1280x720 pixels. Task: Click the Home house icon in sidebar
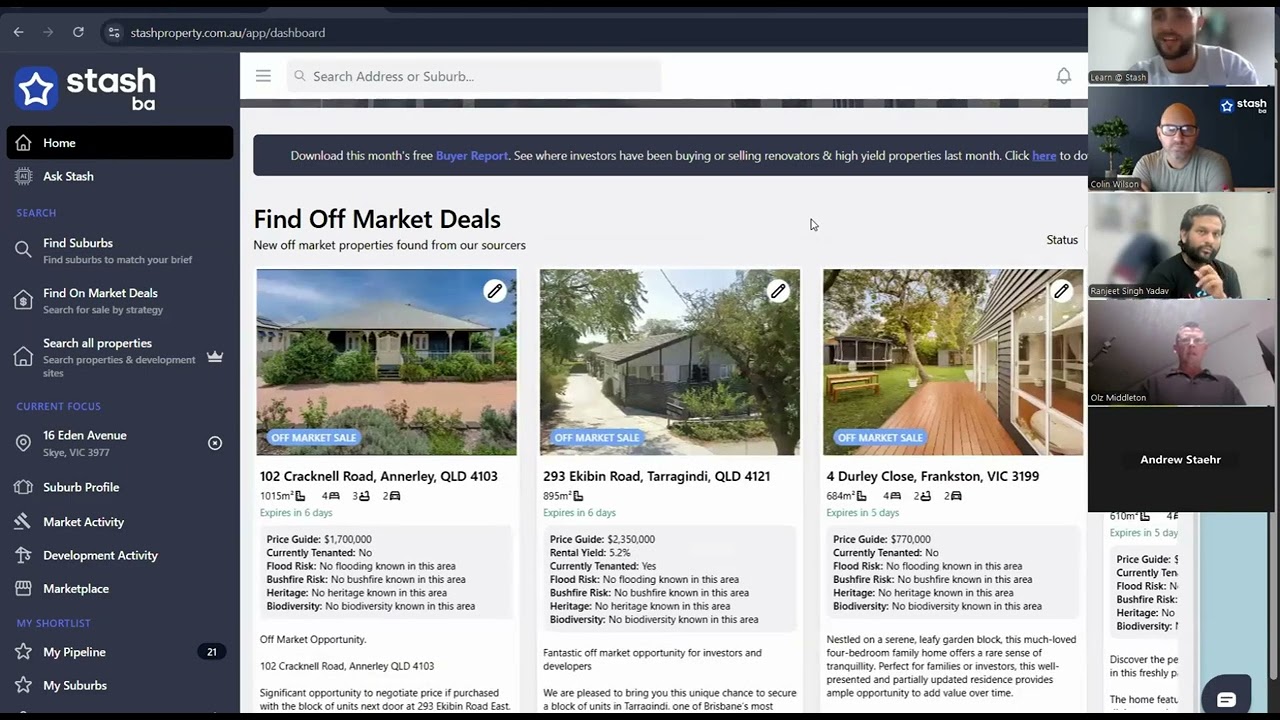point(23,143)
